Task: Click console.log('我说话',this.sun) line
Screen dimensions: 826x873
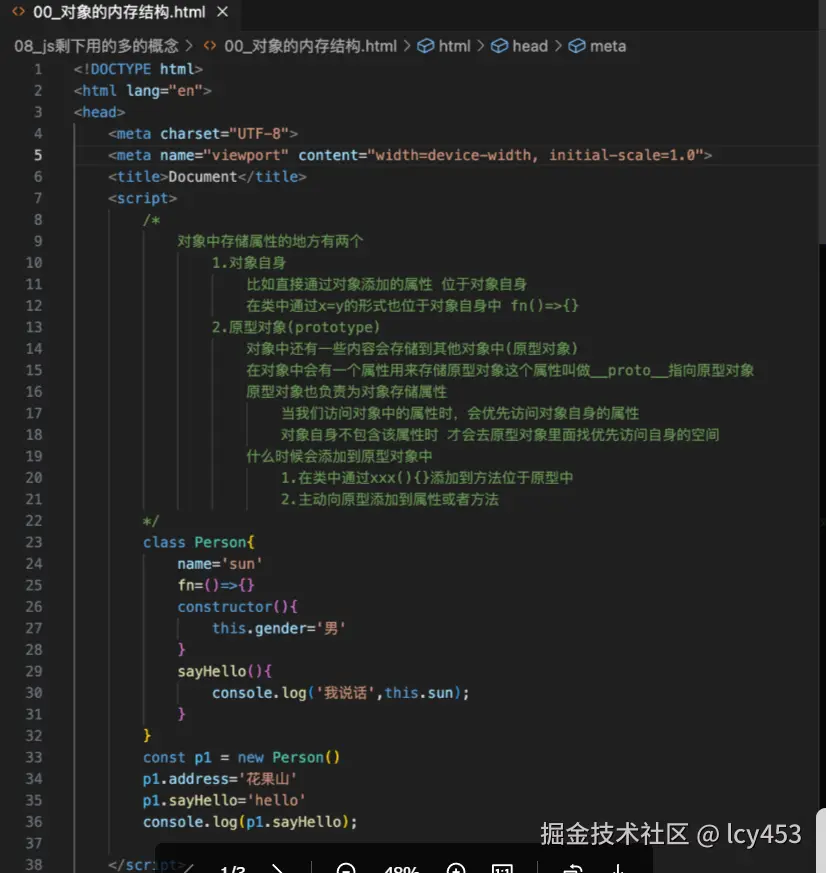Action: 341,693
